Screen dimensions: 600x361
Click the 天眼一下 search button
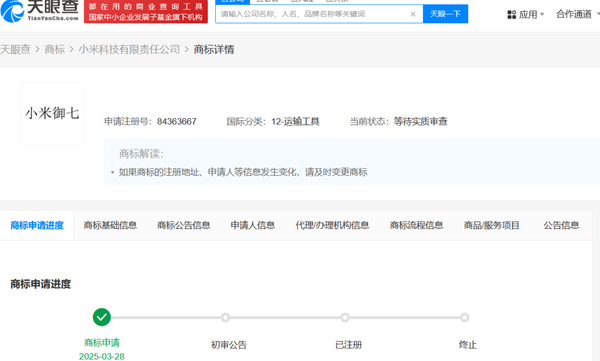click(x=445, y=14)
